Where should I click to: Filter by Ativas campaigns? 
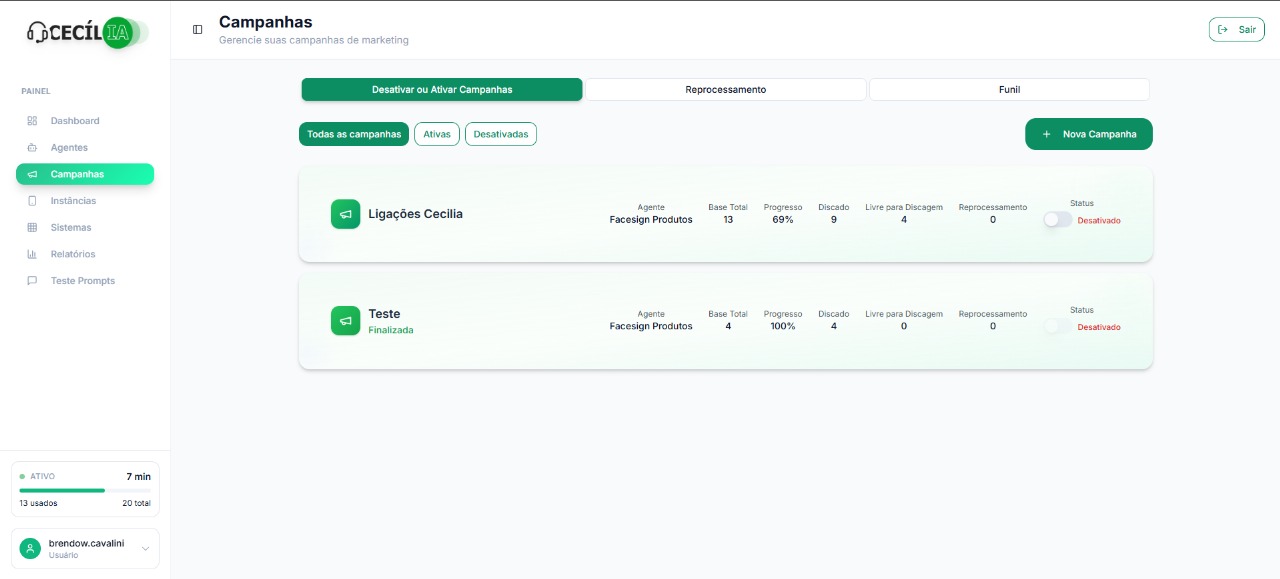tap(436, 134)
